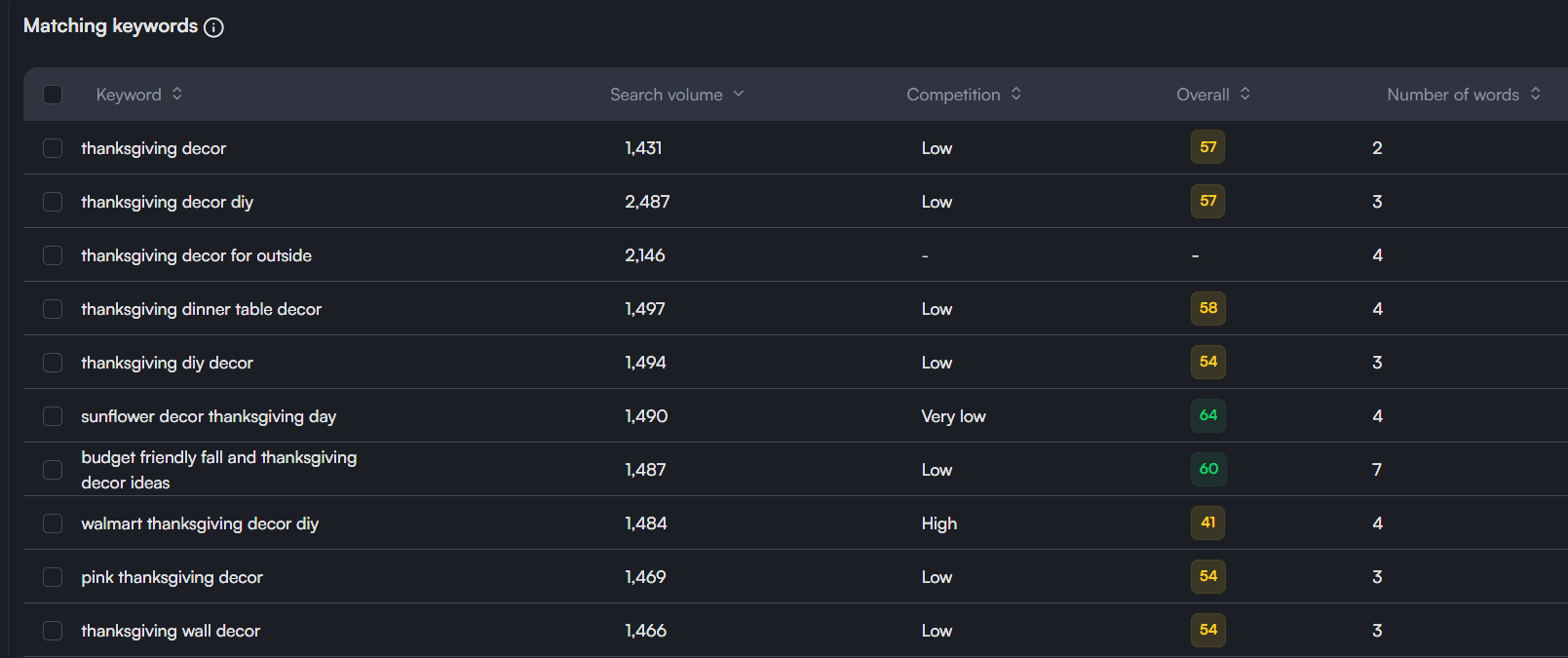1568x658 pixels.
Task: Click score badge 57 for 'thanksgiving decor'
Action: pos(1208,147)
